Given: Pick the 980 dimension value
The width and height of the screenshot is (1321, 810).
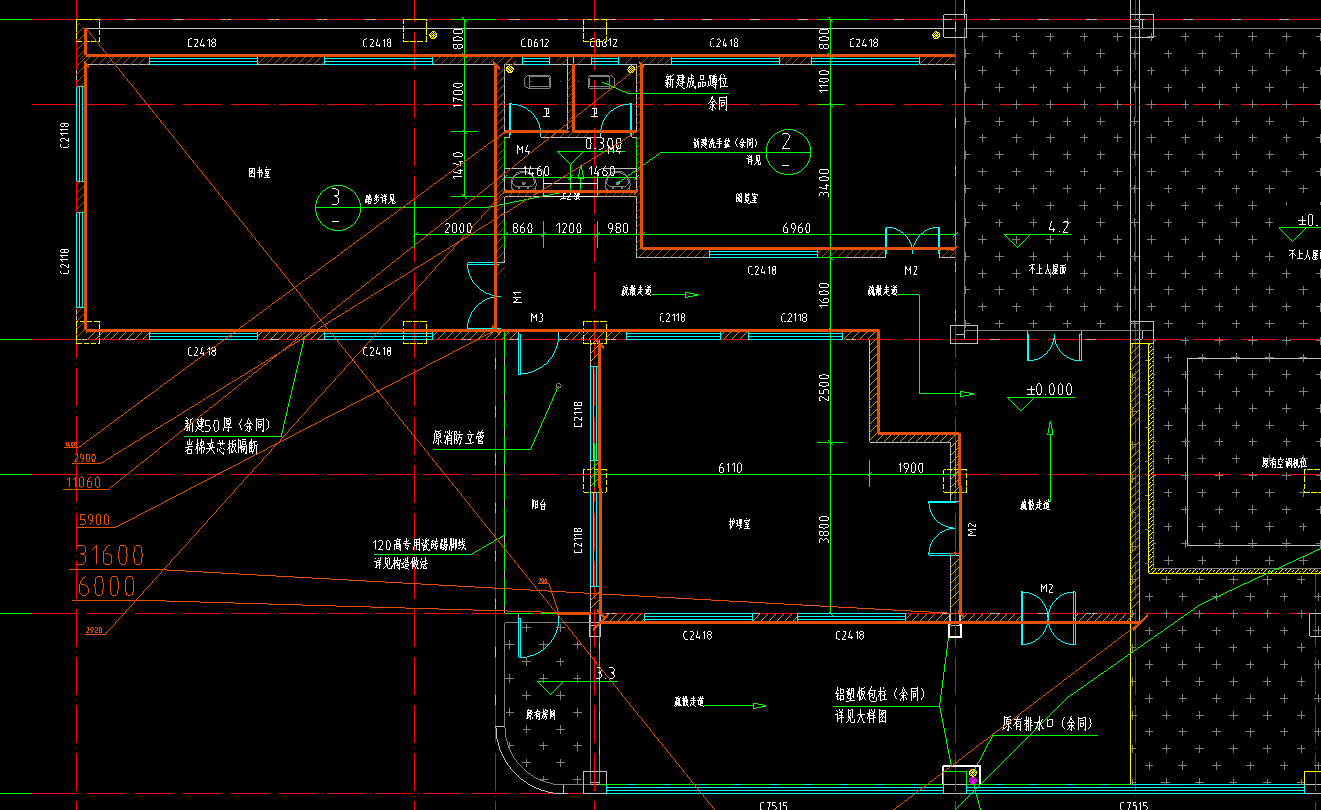Looking at the screenshot, I should pos(618,229).
